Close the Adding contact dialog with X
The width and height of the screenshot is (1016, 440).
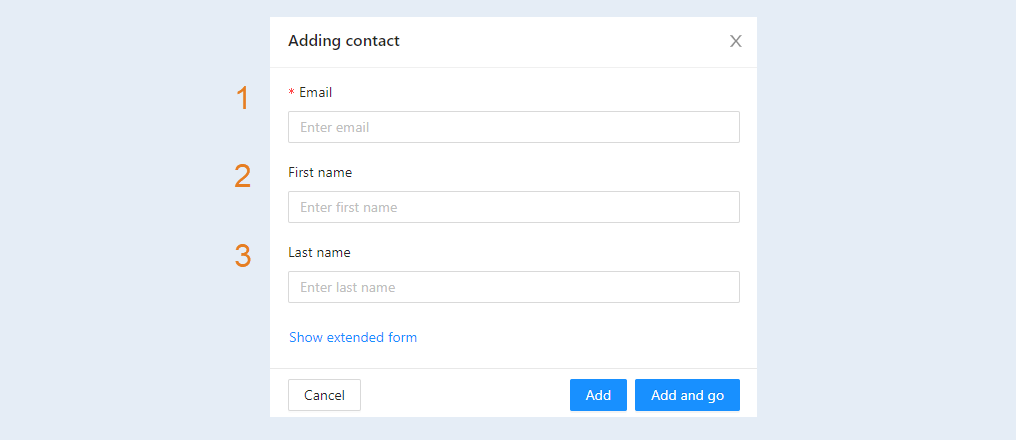[735, 41]
